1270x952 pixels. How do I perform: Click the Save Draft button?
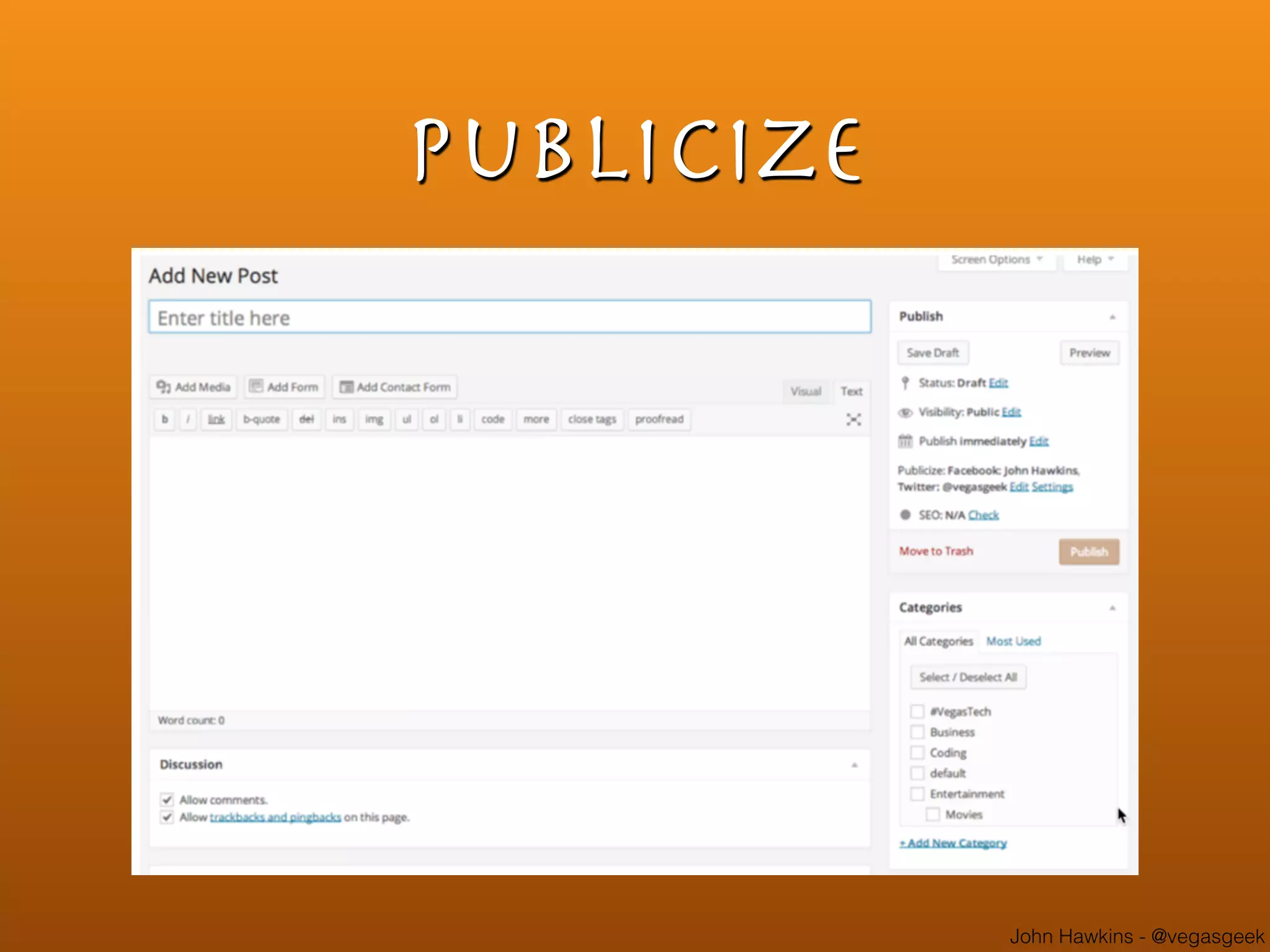[933, 353]
